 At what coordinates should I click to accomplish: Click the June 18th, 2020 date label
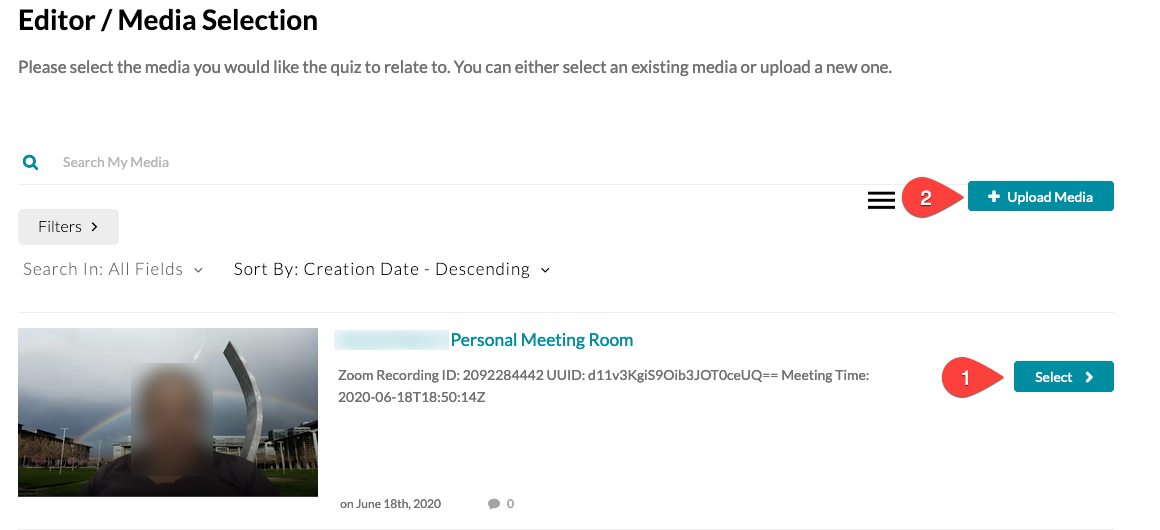pos(391,504)
